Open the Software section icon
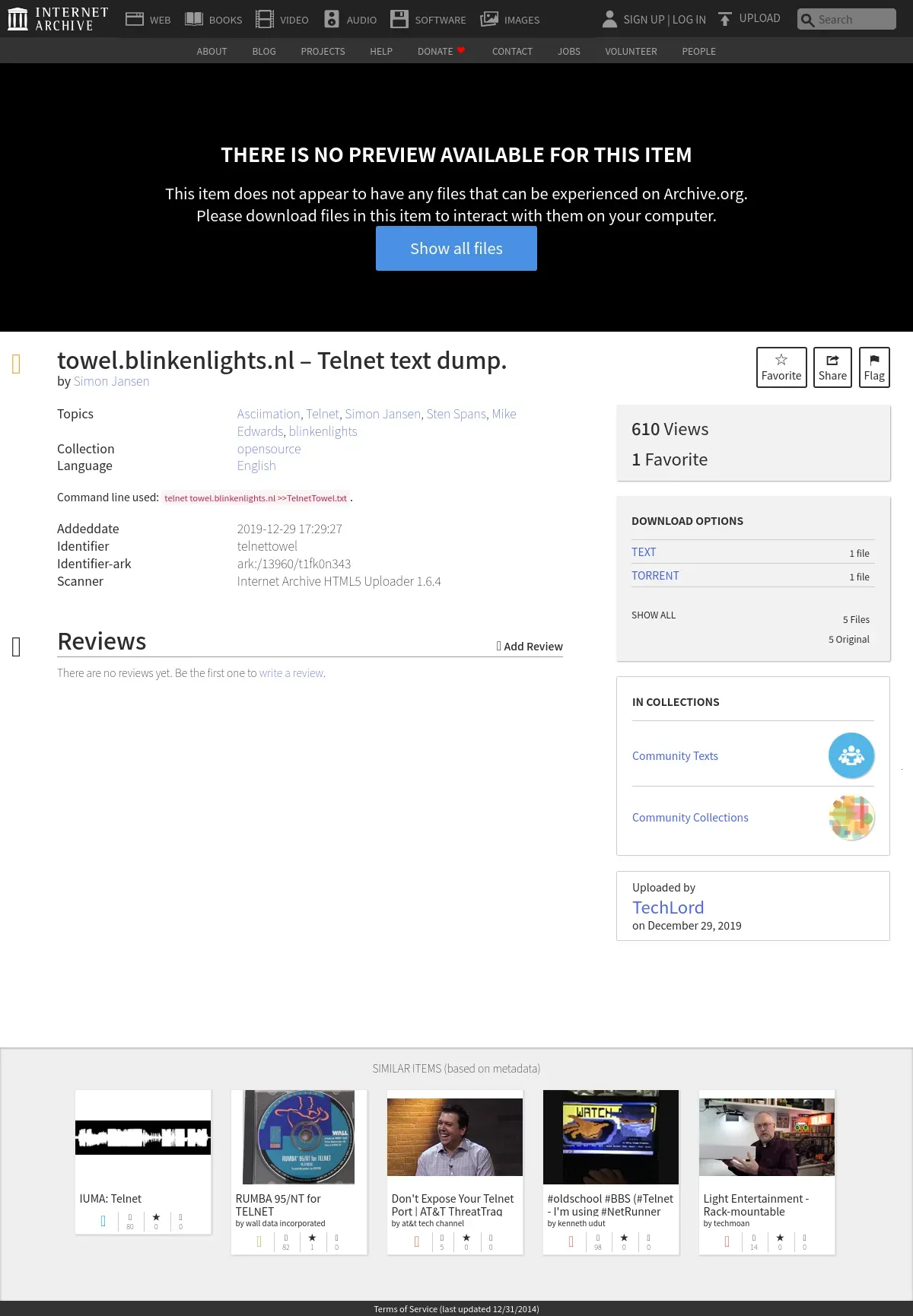913x1316 pixels. 399,19
